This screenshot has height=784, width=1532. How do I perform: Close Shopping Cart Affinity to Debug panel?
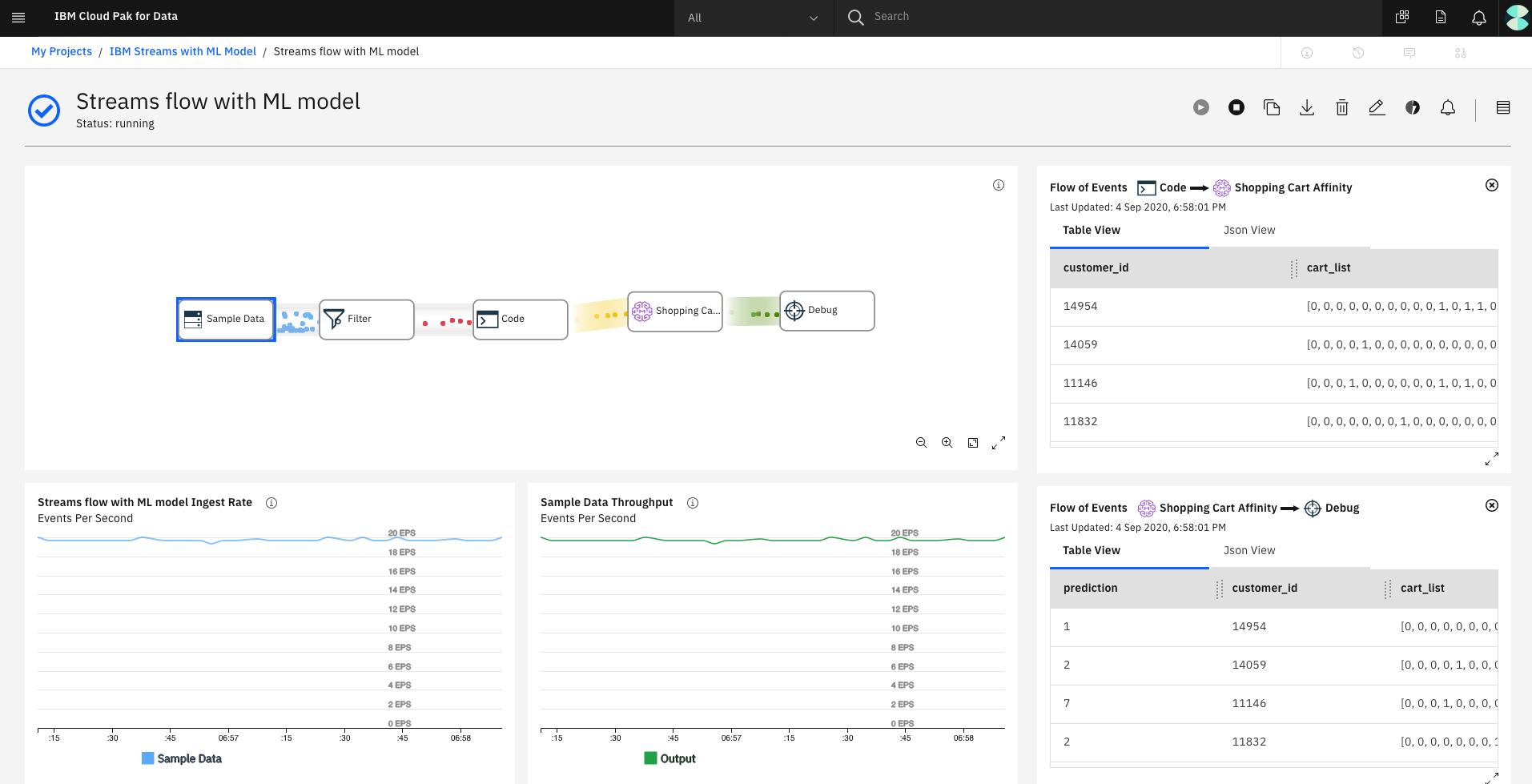(1492, 505)
